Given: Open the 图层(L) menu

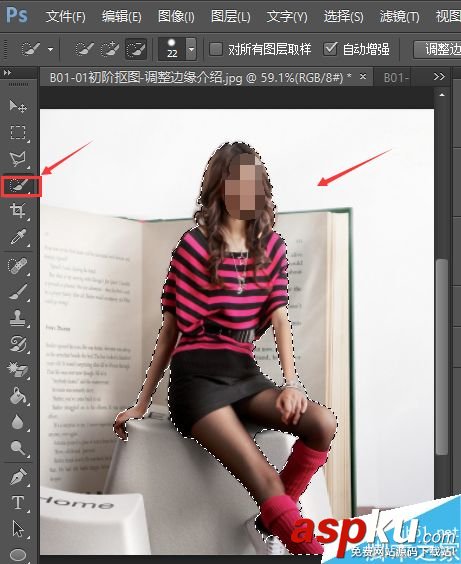Looking at the screenshot, I should pyautogui.click(x=230, y=17).
